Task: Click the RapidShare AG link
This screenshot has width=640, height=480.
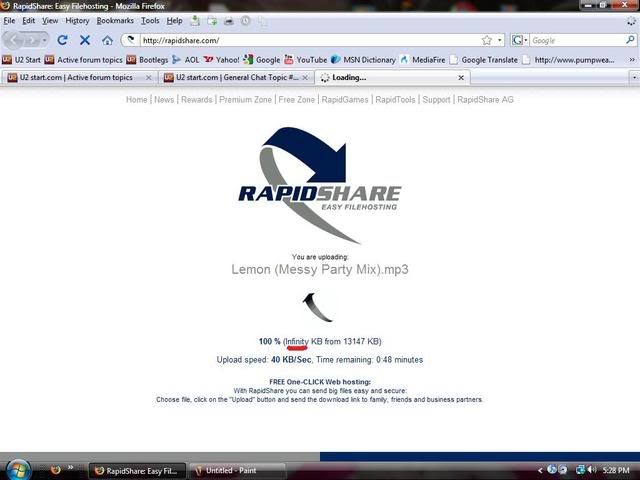Action: [485, 100]
